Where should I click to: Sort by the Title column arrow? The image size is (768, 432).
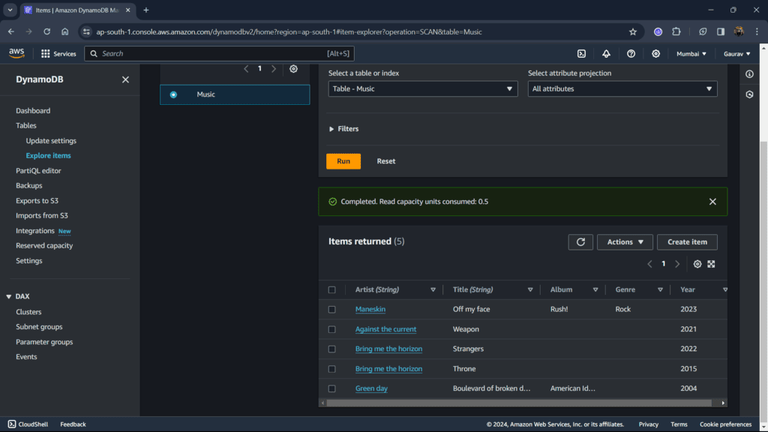tap(530, 290)
